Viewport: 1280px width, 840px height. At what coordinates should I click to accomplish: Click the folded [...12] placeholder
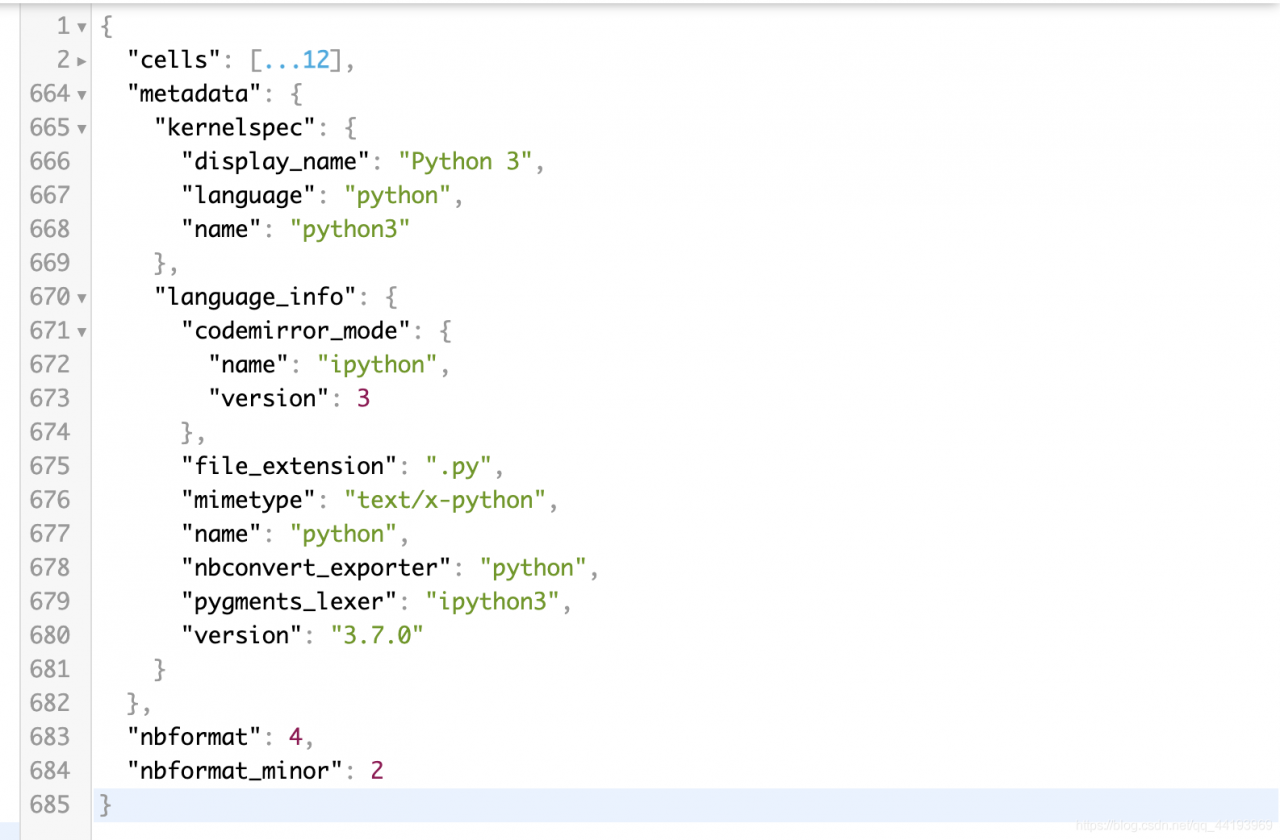pos(296,60)
